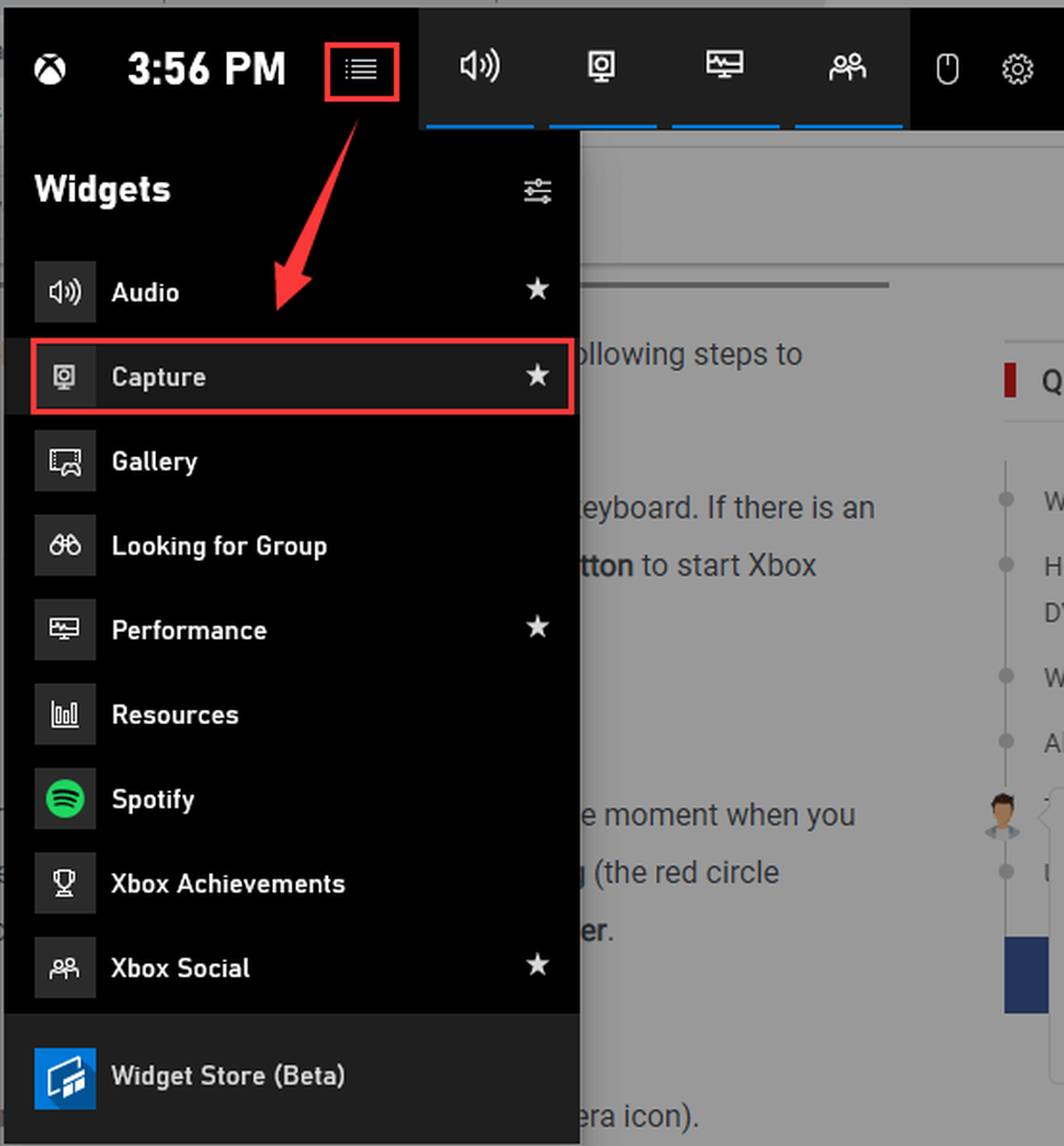1064x1146 pixels.
Task: Open Xbox Achievements widget
Action: coord(292,883)
